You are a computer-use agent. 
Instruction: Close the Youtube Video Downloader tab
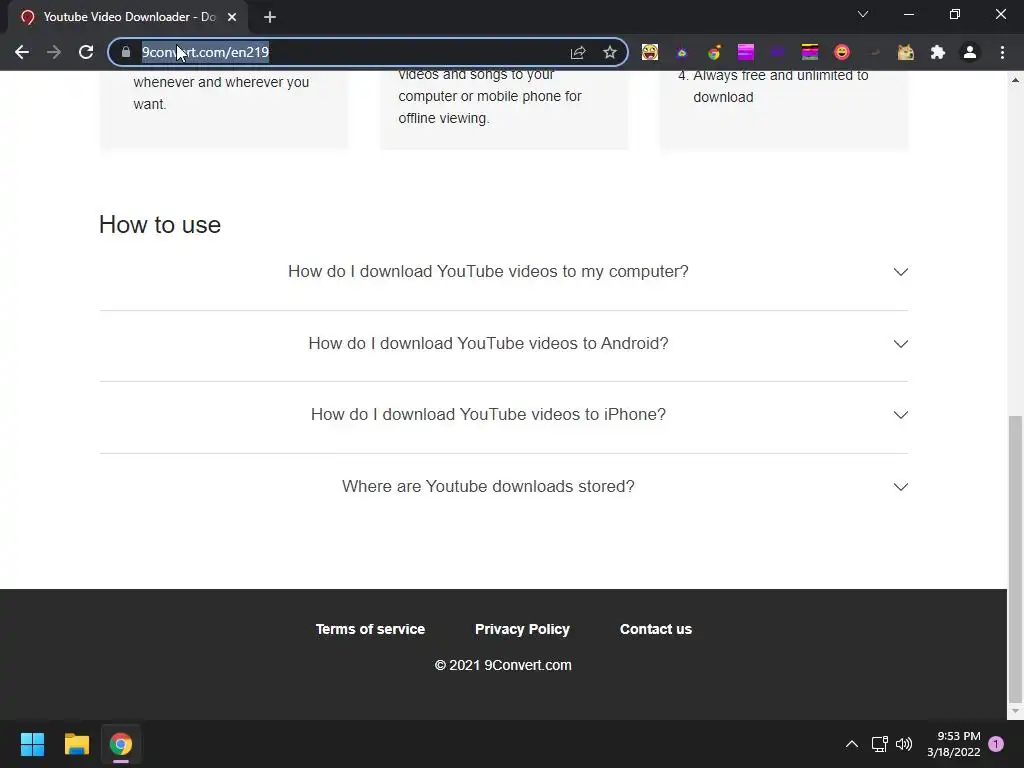click(232, 17)
